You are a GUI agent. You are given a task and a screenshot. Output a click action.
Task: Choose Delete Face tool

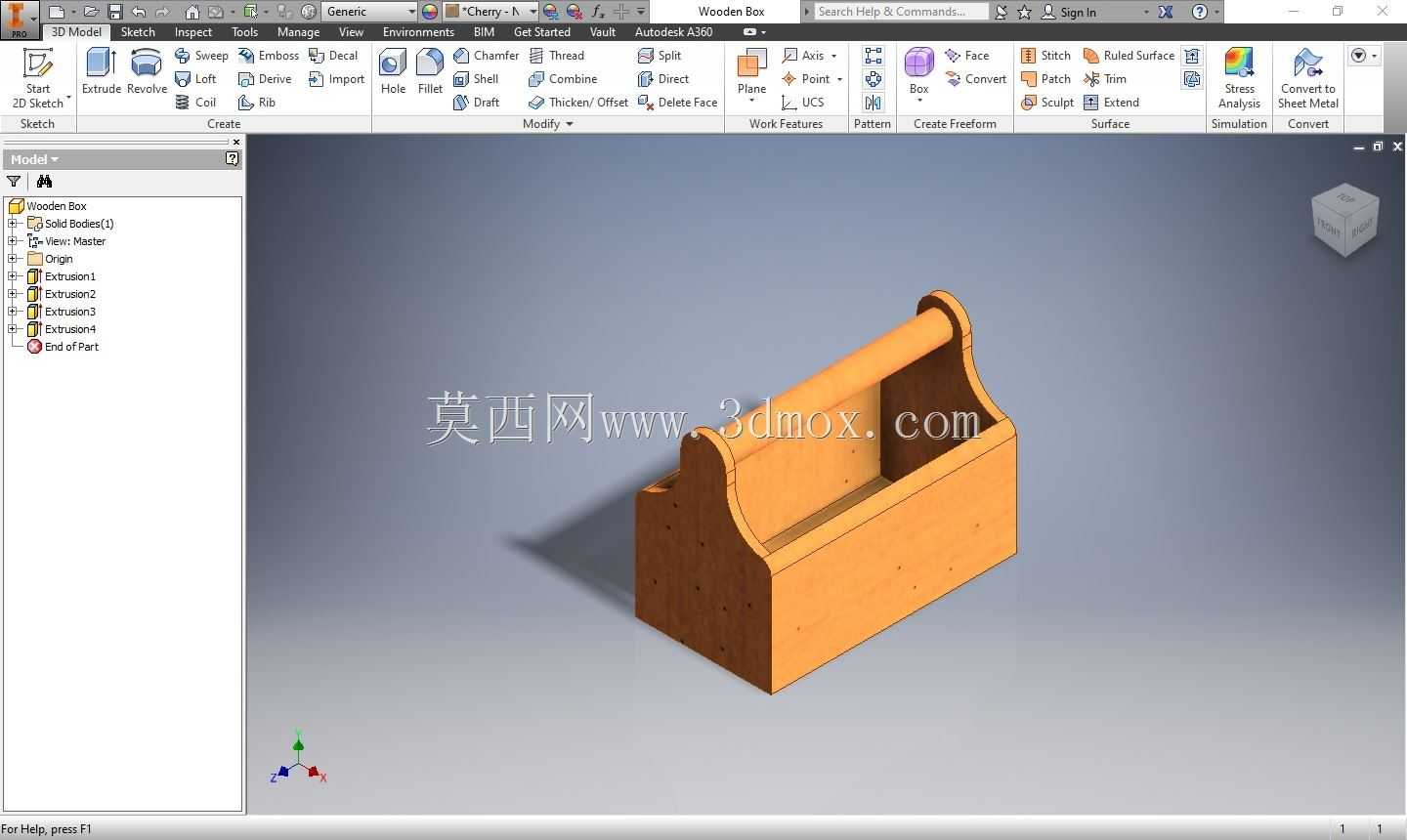click(677, 103)
